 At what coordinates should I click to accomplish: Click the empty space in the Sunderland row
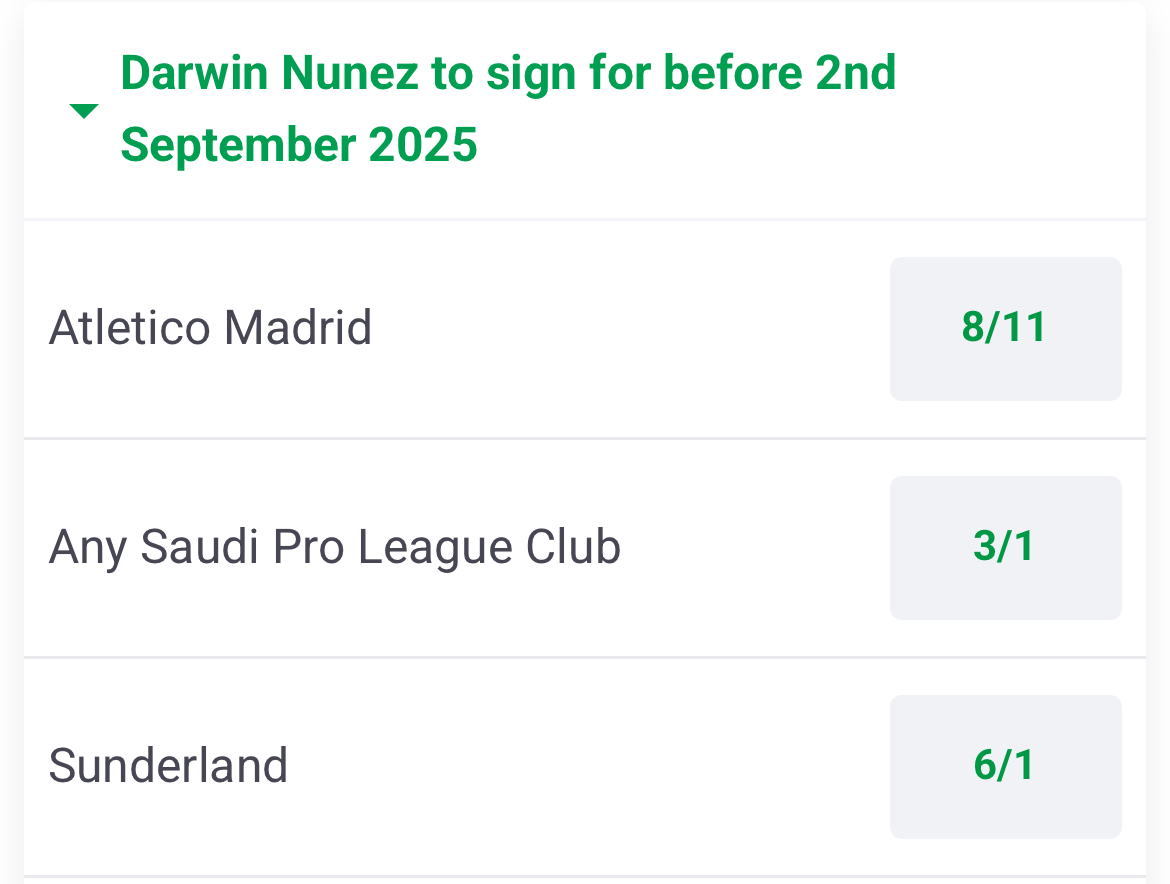coord(589,767)
